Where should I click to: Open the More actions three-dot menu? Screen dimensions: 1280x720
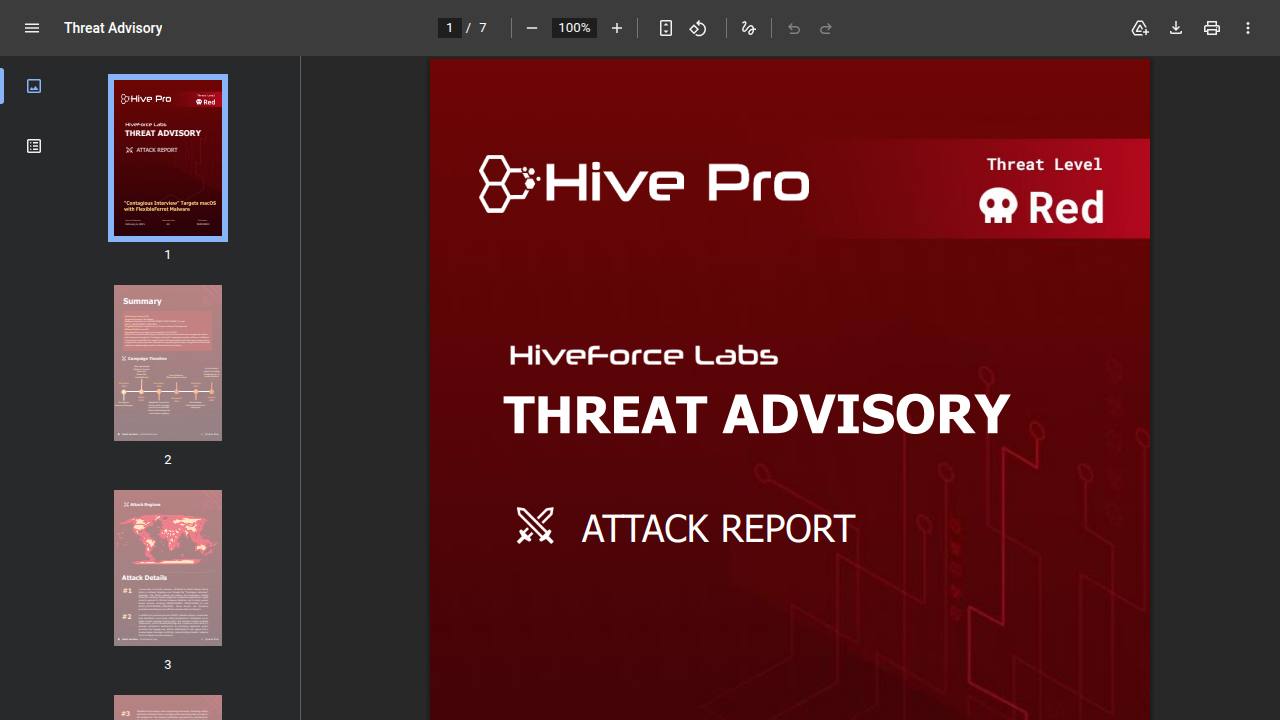tap(1248, 28)
